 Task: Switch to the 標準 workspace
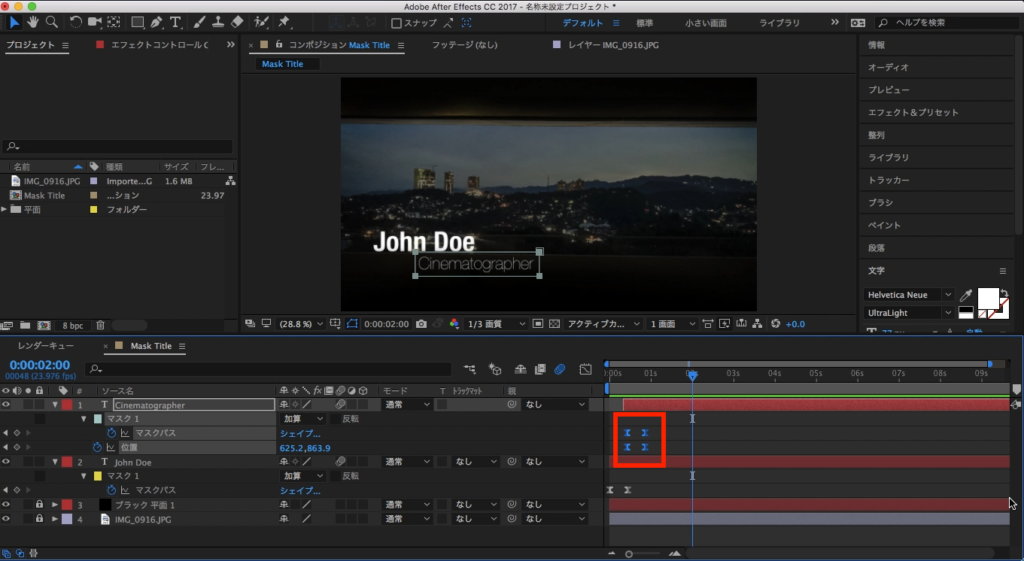tap(645, 22)
